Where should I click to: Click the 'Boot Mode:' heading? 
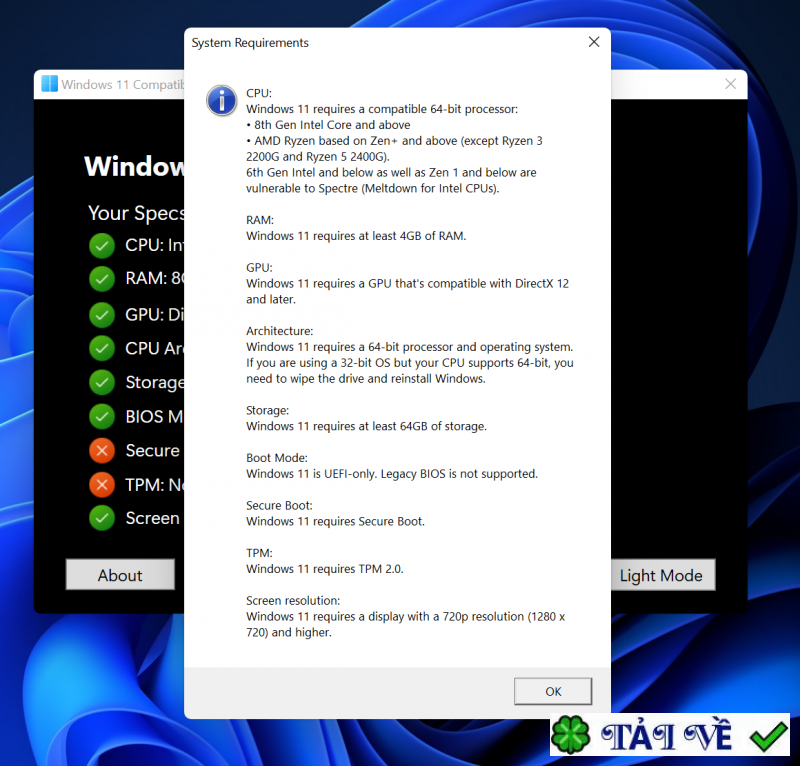pos(277,458)
